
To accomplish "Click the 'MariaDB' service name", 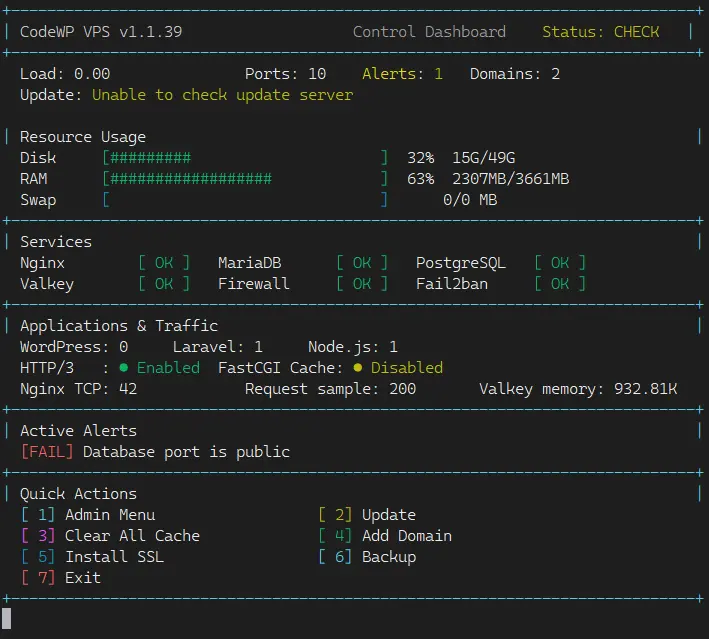I will point(250,263).
